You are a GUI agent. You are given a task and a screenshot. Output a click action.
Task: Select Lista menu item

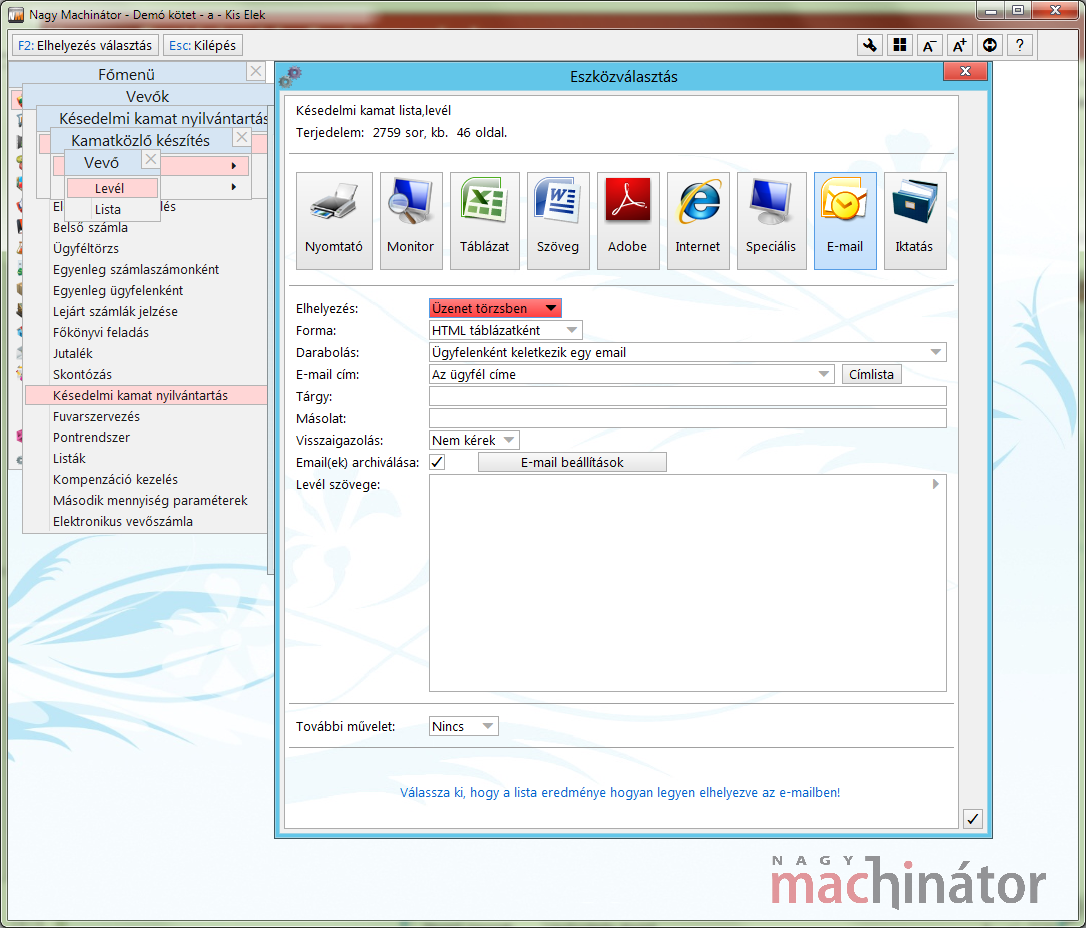[x=112, y=209]
